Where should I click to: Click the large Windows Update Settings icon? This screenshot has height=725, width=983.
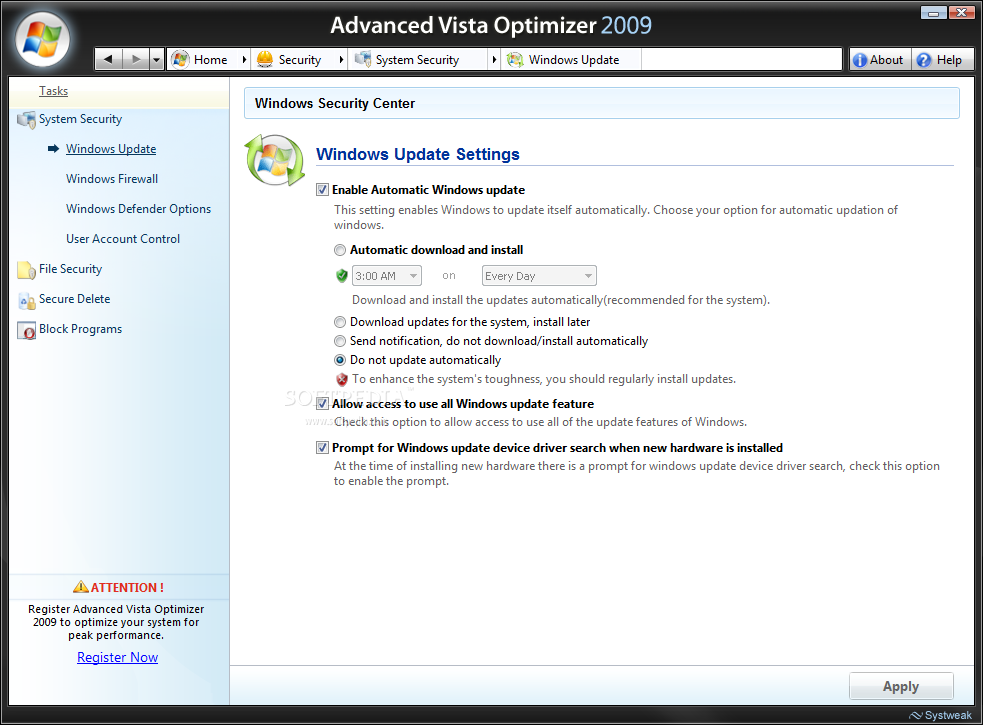tap(275, 161)
